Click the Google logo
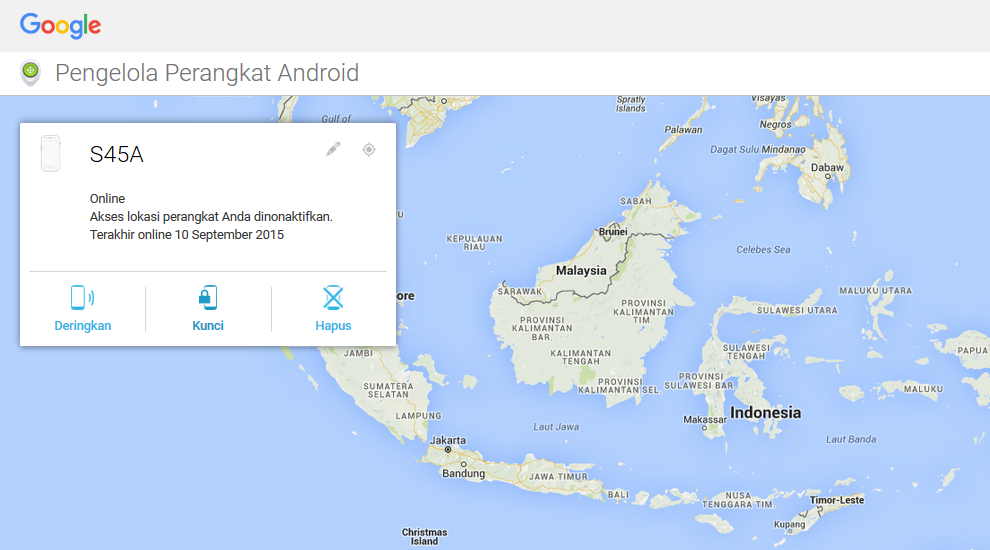This screenshot has height=550, width=990. point(60,26)
